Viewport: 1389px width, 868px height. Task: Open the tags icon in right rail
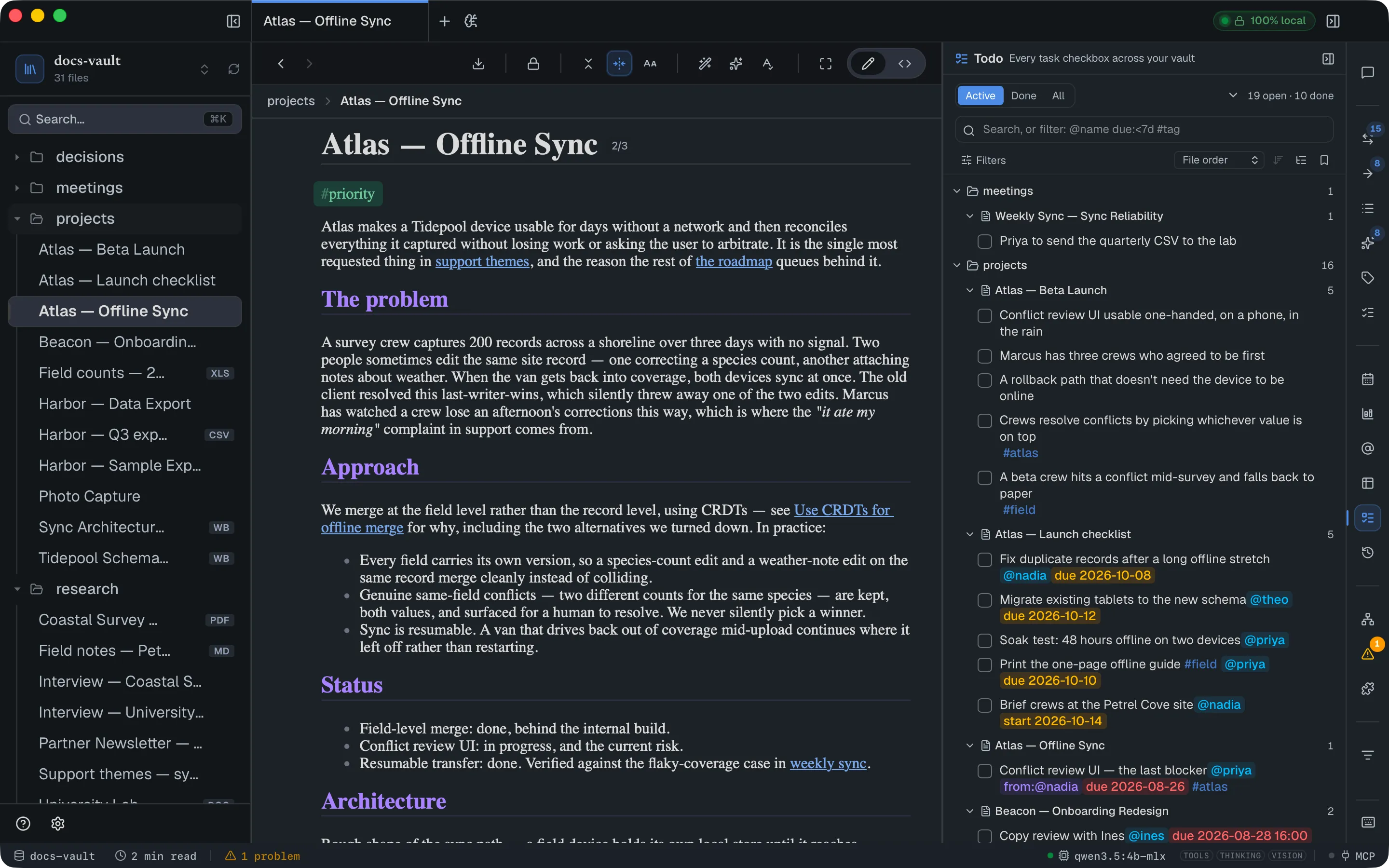pyautogui.click(x=1368, y=278)
